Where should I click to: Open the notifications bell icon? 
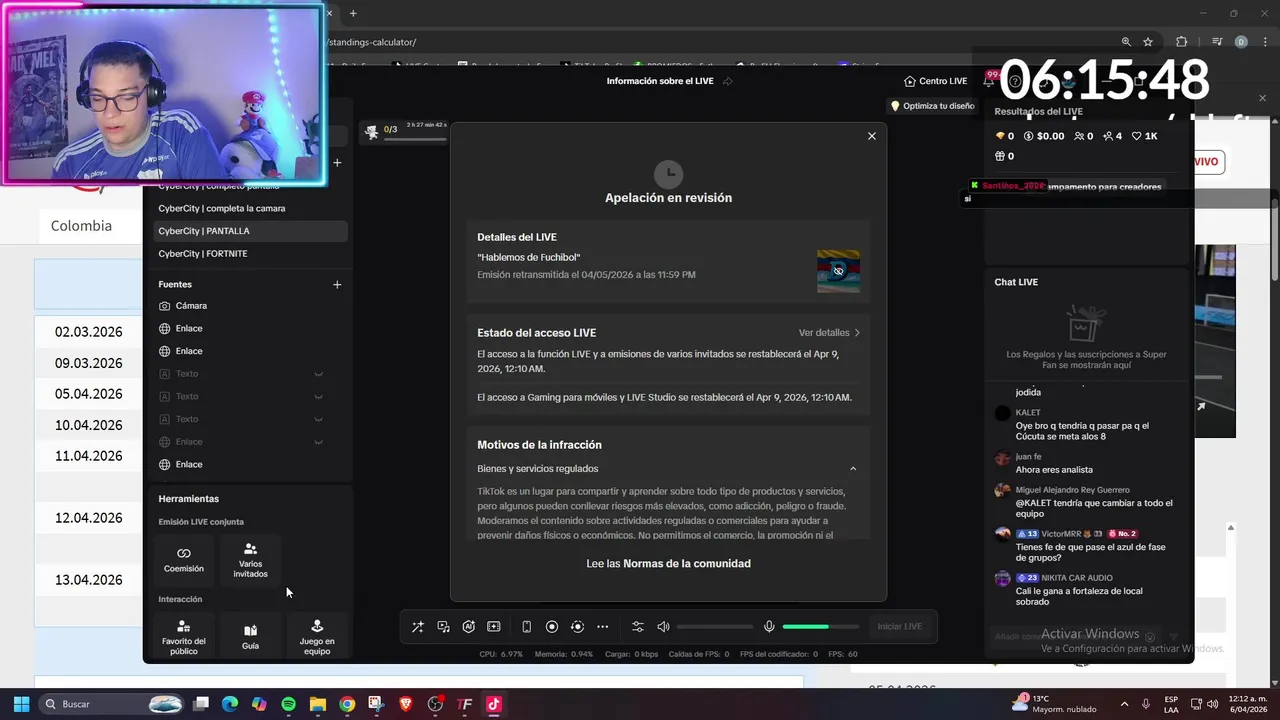(988, 81)
